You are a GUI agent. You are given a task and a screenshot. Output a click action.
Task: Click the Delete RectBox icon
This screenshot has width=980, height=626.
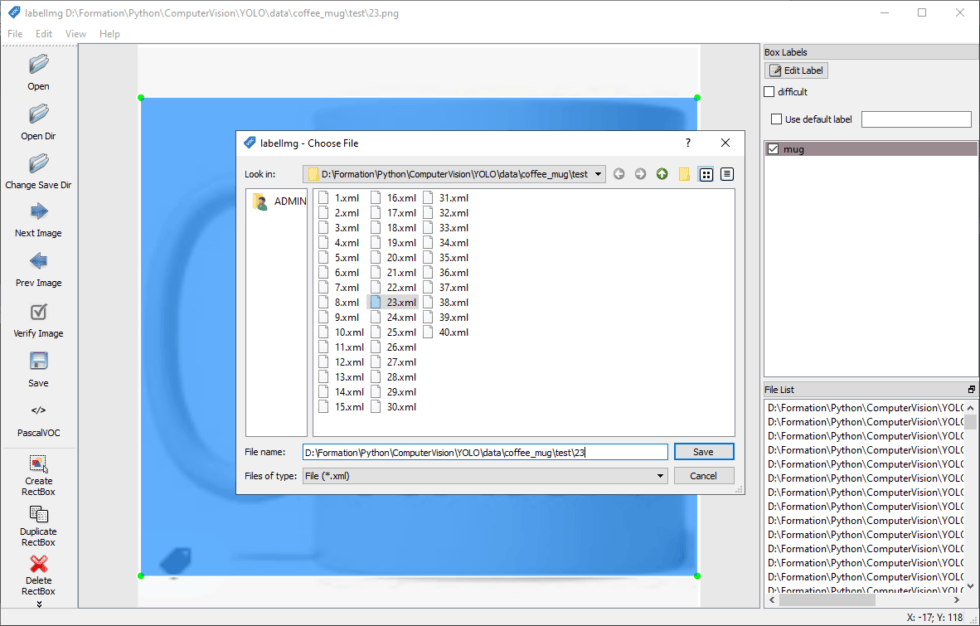coord(38,564)
